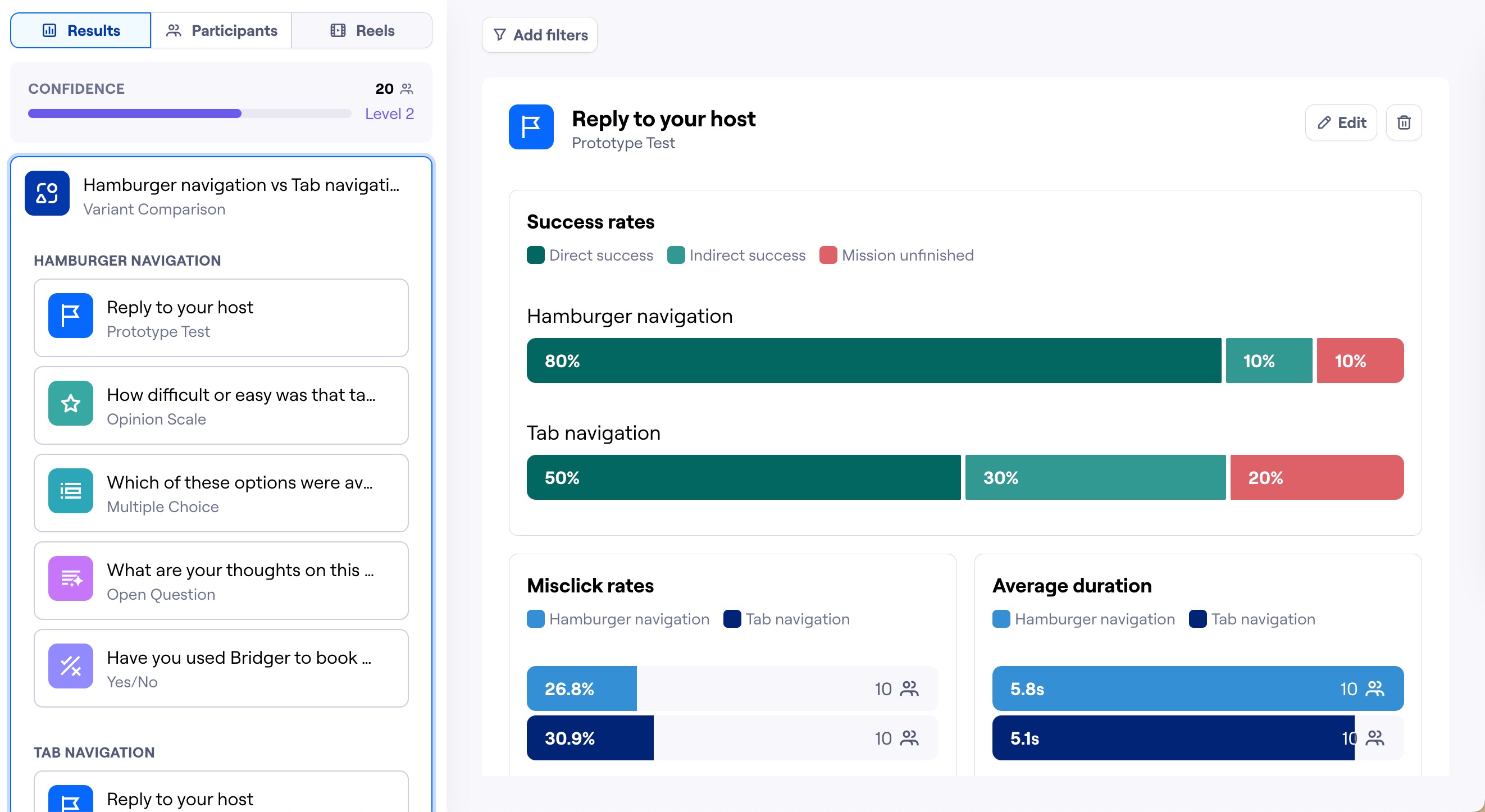Select the Results tab
1485x812 pixels.
click(x=81, y=30)
